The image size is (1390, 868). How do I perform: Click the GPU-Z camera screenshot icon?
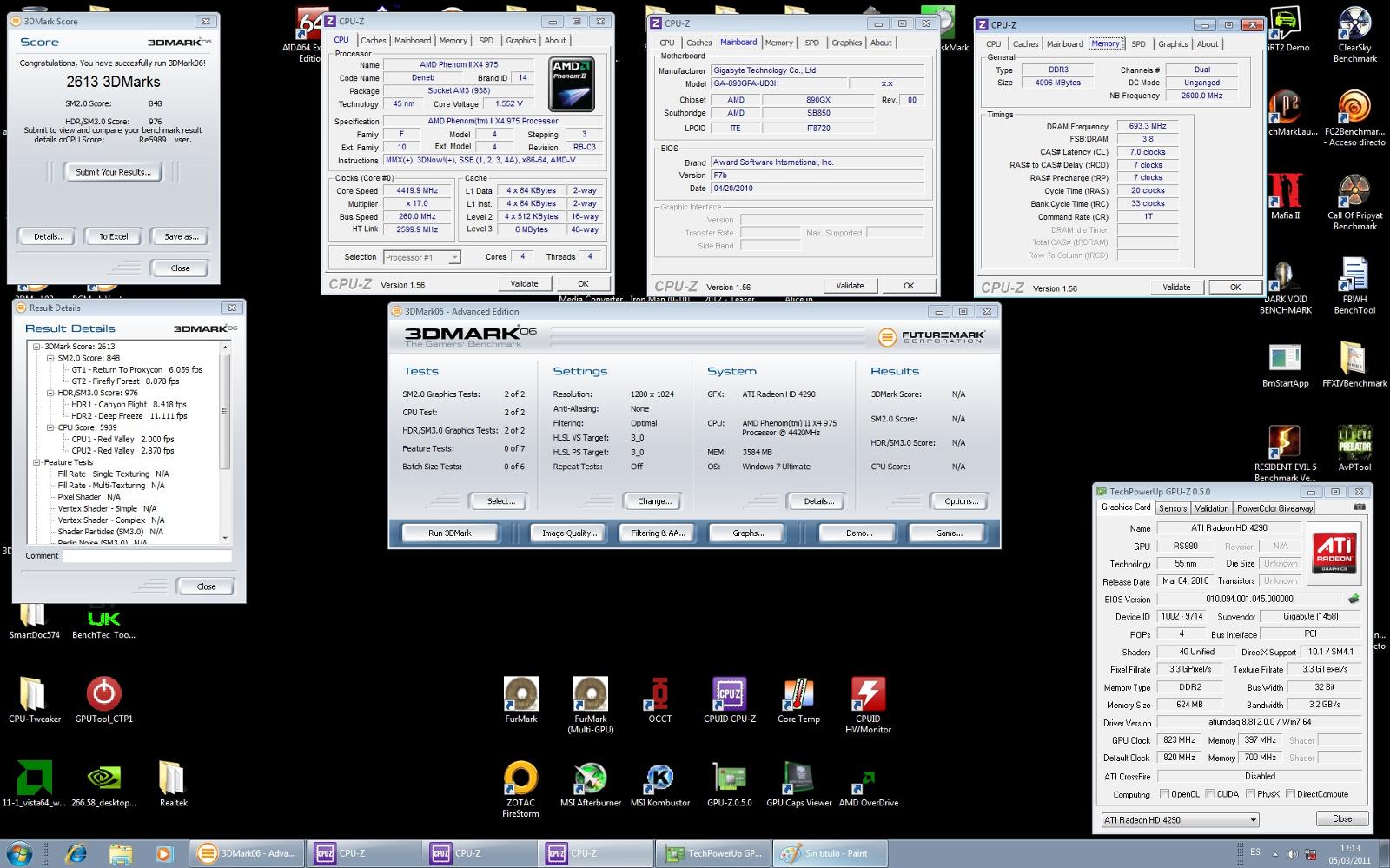[x=1359, y=507]
